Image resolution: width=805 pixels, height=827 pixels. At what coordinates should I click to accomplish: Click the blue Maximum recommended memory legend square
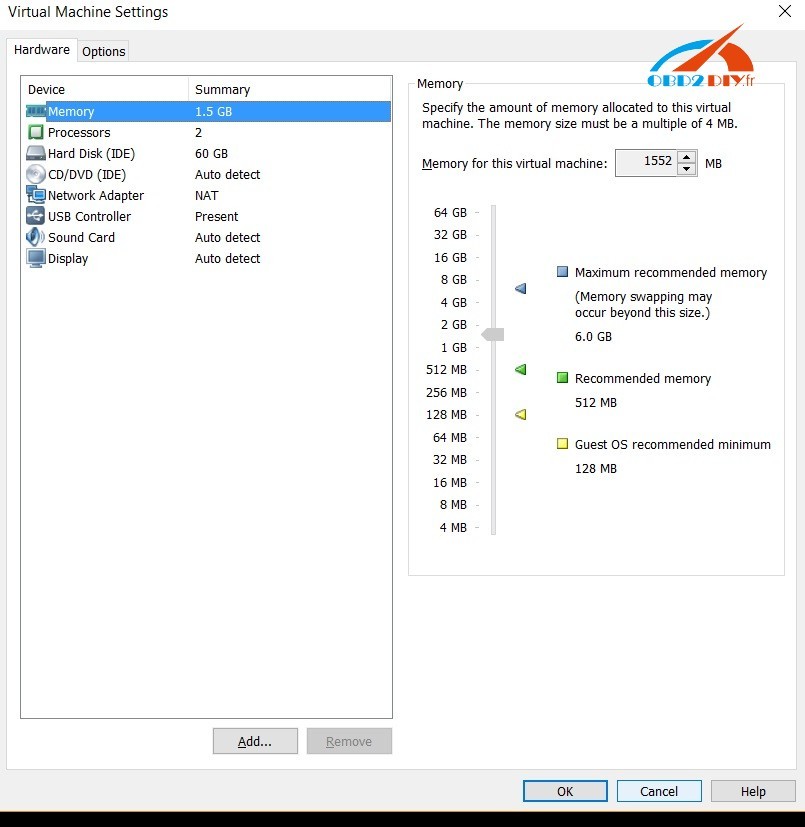562,272
